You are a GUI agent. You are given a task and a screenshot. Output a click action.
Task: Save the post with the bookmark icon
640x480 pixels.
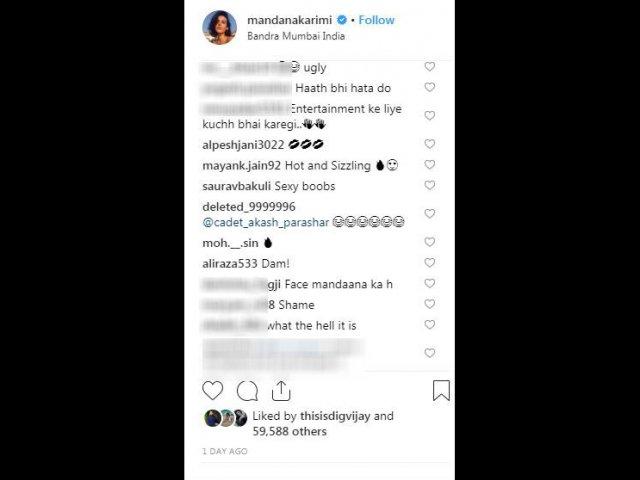point(441,391)
